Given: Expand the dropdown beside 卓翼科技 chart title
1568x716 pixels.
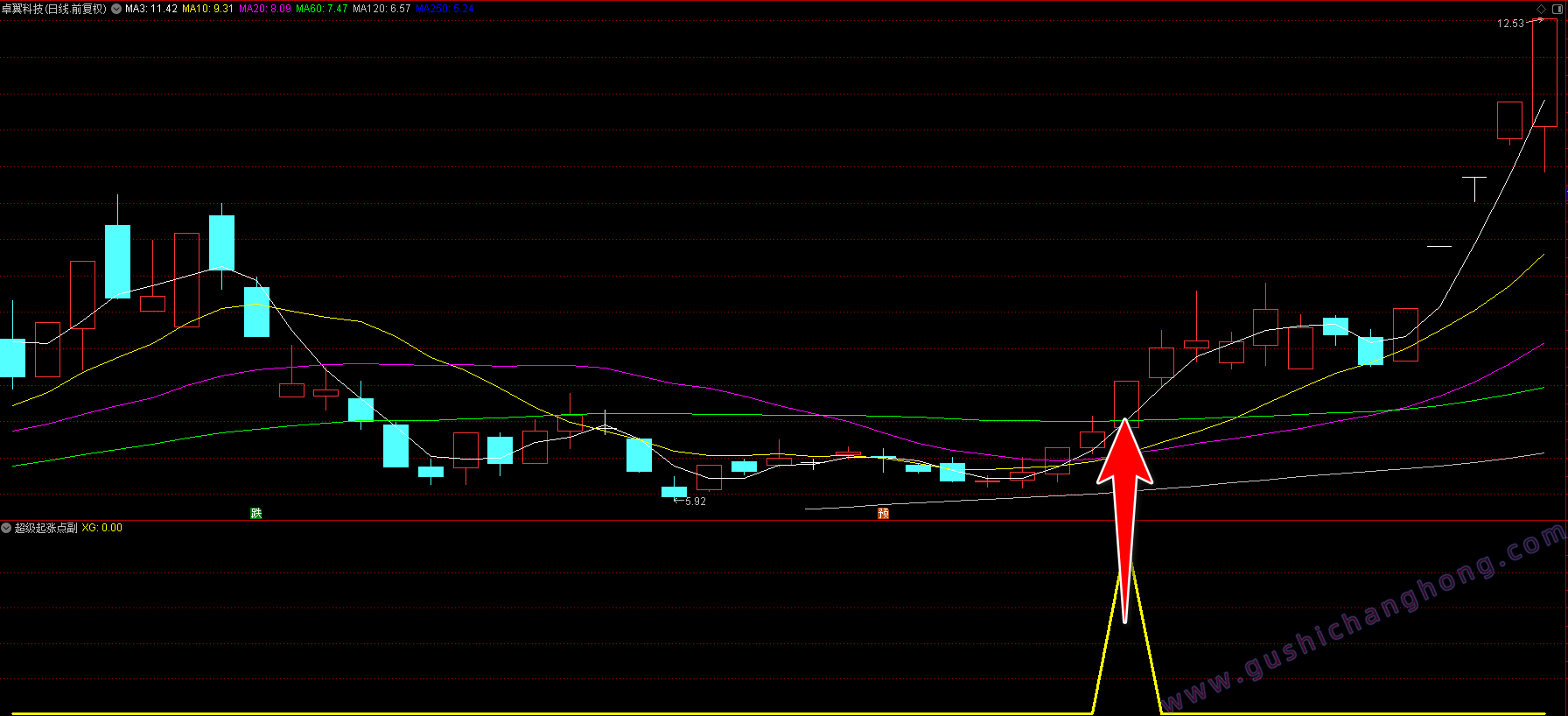Looking at the screenshot, I should click(116, 9).
